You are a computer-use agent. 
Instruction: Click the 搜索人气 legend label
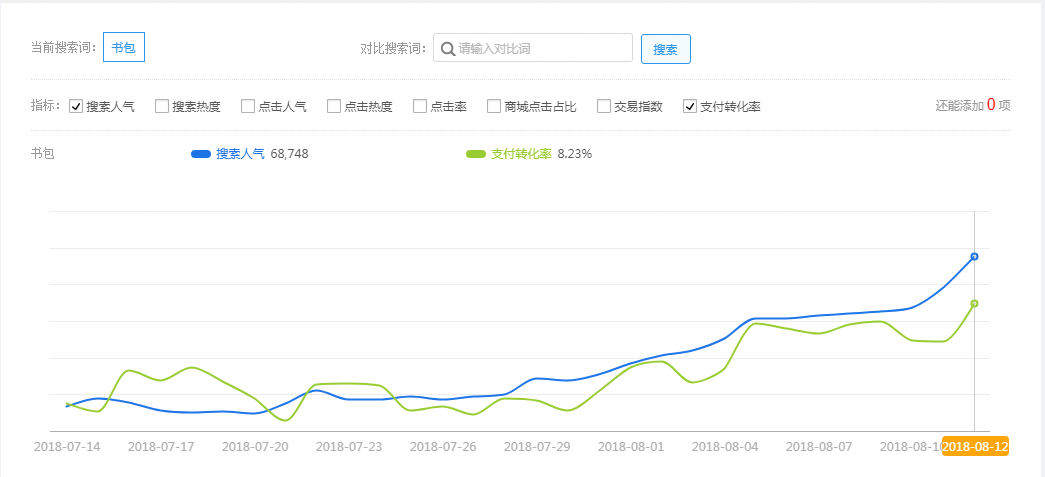point(240,154)
